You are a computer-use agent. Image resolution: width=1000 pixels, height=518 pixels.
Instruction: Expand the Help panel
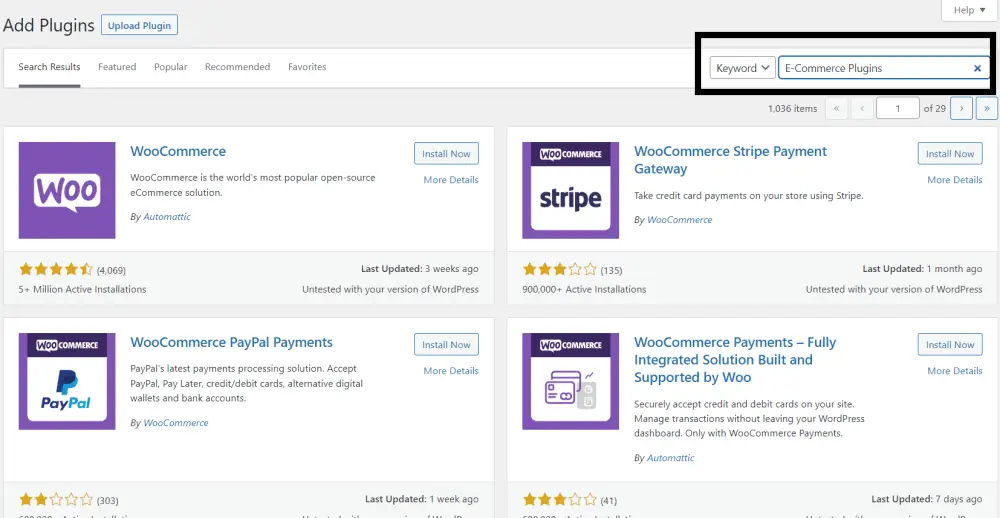coord(969,10)
